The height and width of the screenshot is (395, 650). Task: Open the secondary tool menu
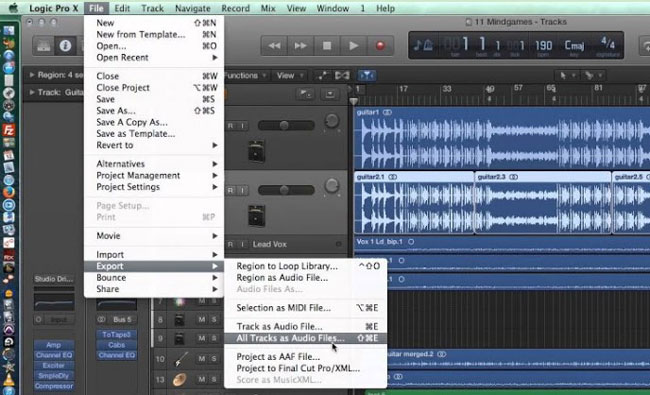[592, 75]
